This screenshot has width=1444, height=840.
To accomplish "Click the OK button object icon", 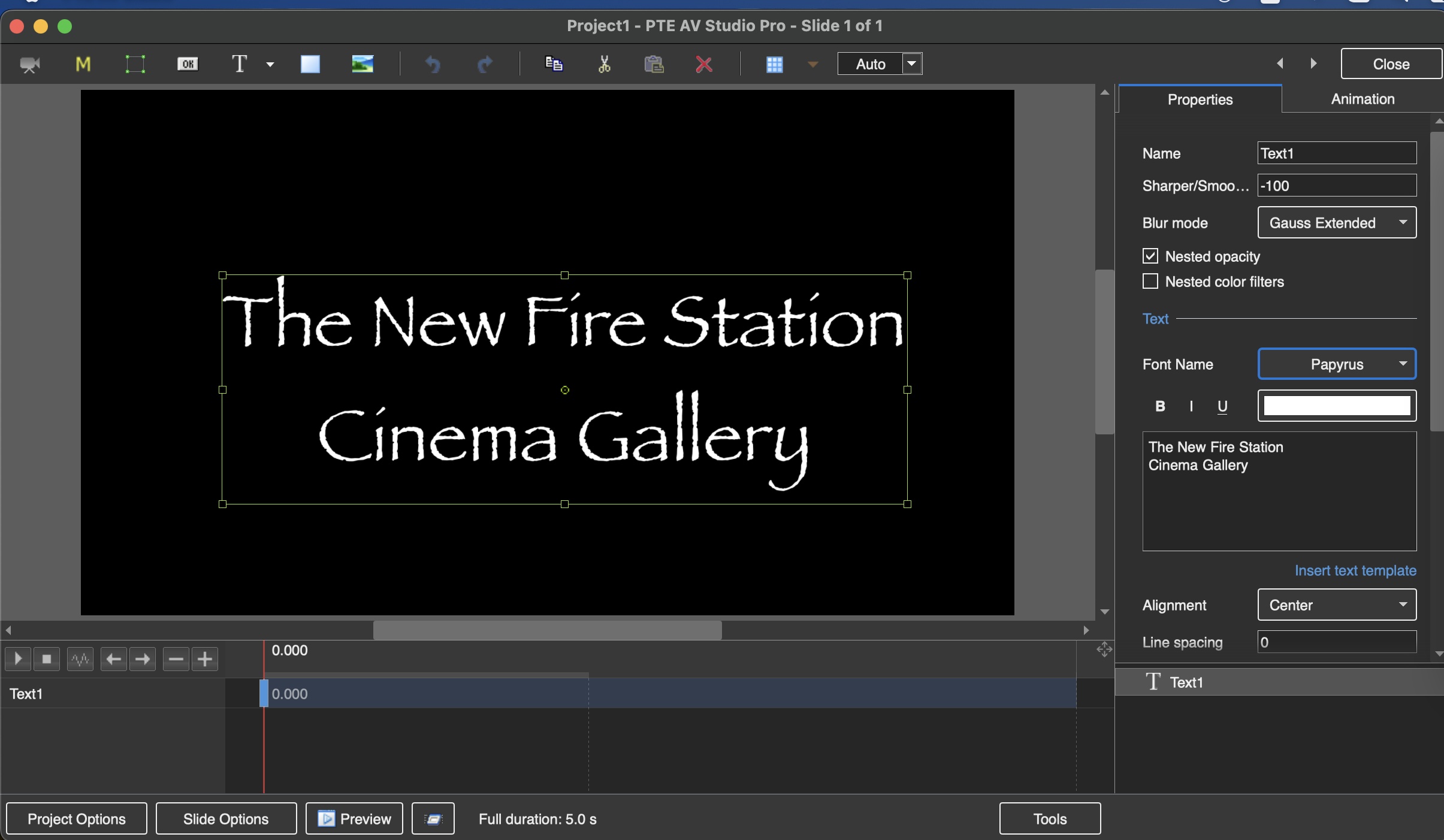I will pos(188,64).
